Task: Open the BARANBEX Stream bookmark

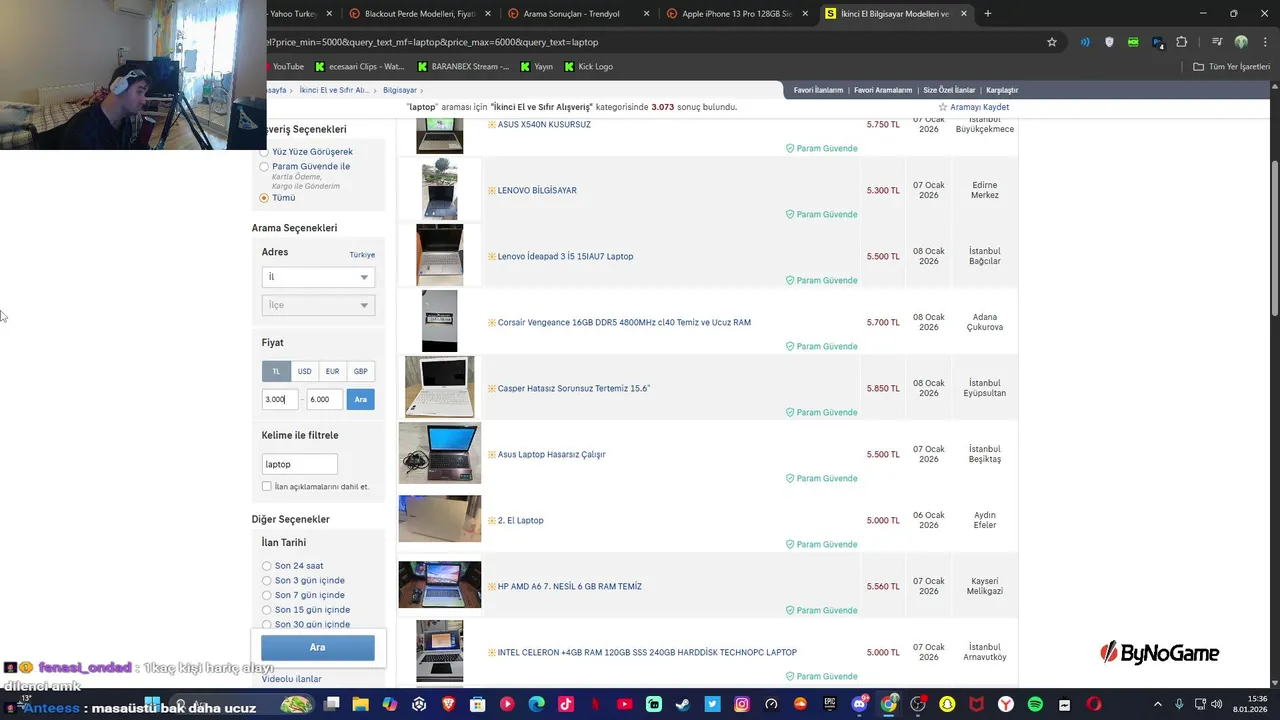Action: click(463, 67)
